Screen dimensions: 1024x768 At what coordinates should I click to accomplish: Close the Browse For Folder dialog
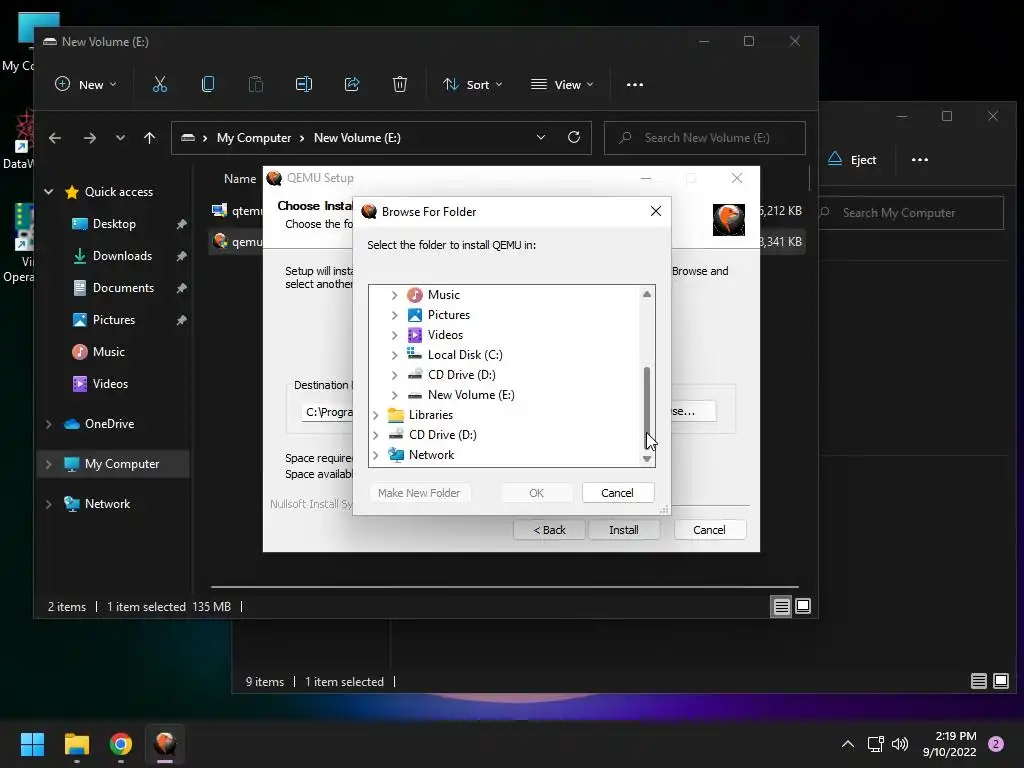pyautogui.click(x=656, y=211)
